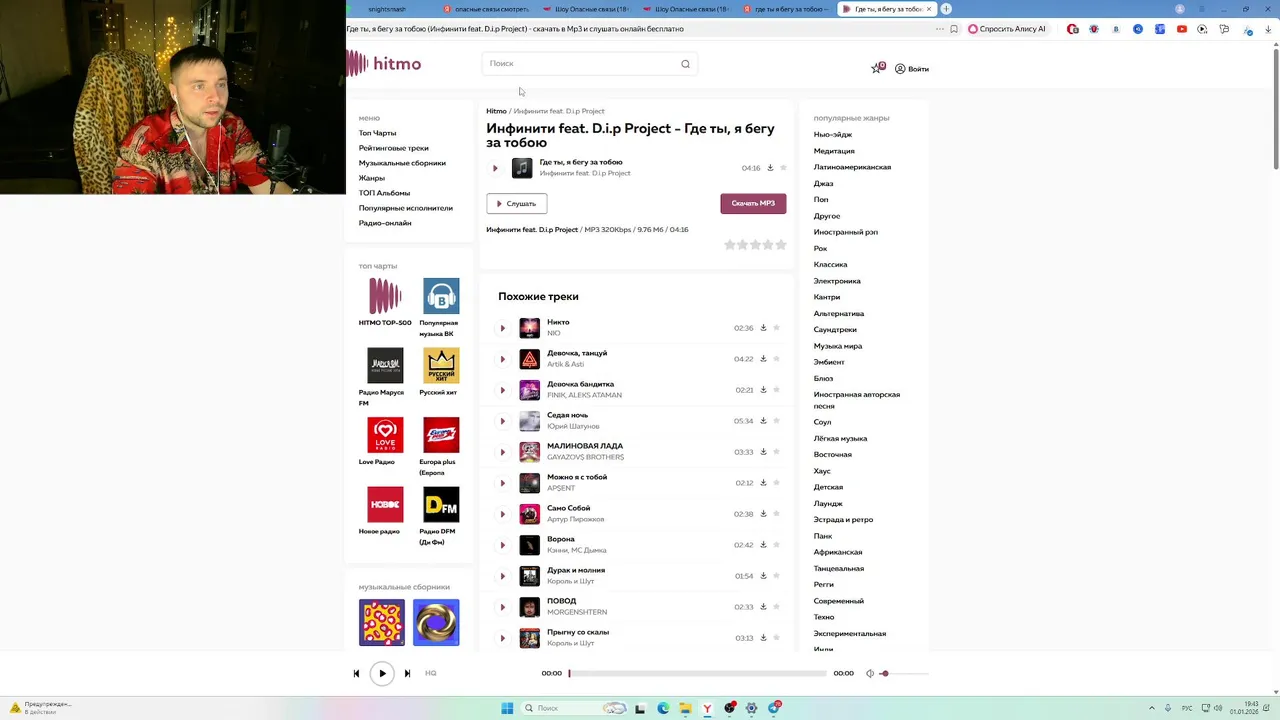Play the main track using small play arrow
Viewport: 1280px width, 720px height.
[x=495, y=168]
